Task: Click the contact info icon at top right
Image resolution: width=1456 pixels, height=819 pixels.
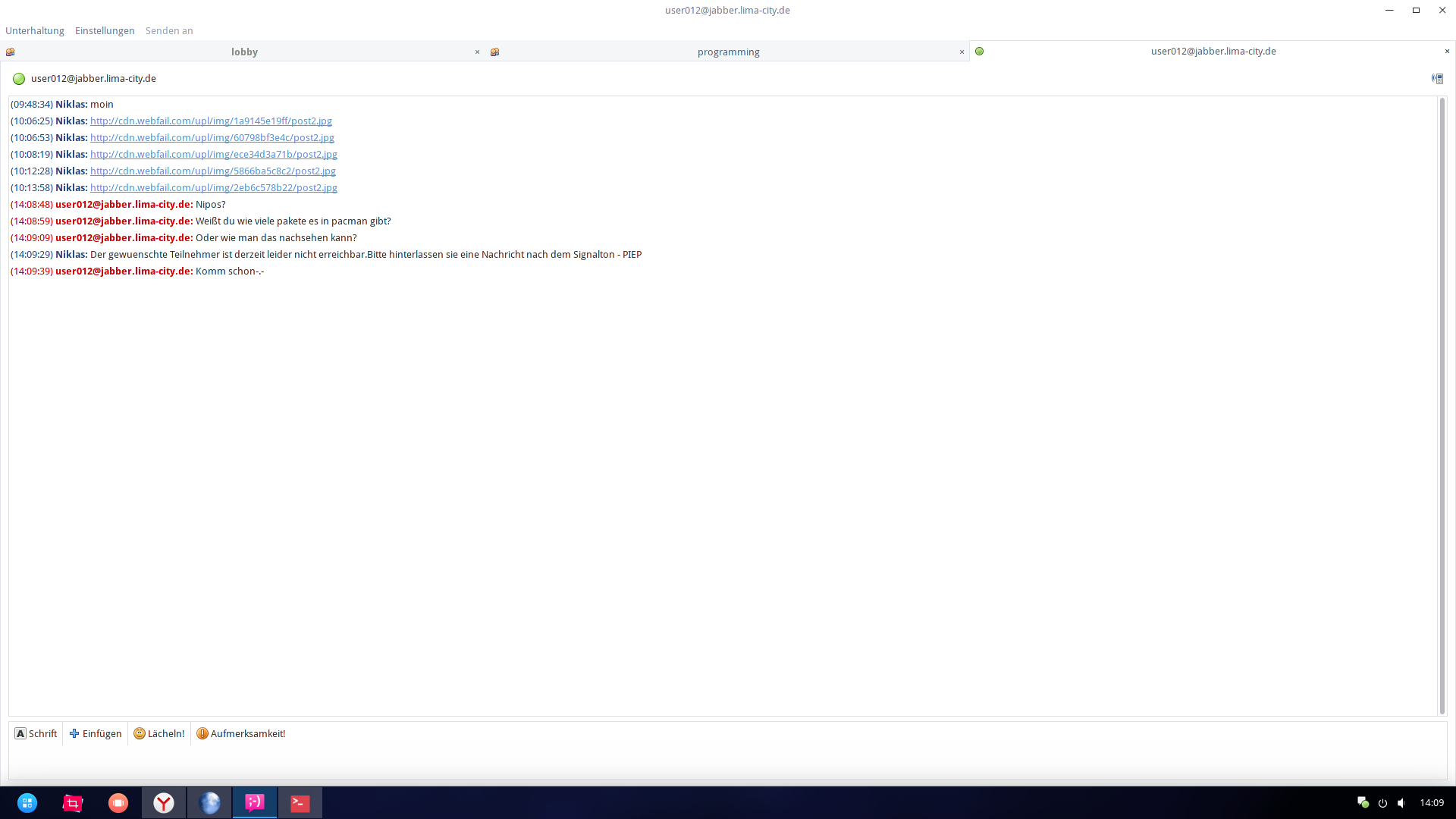Action: point(1437,79)
